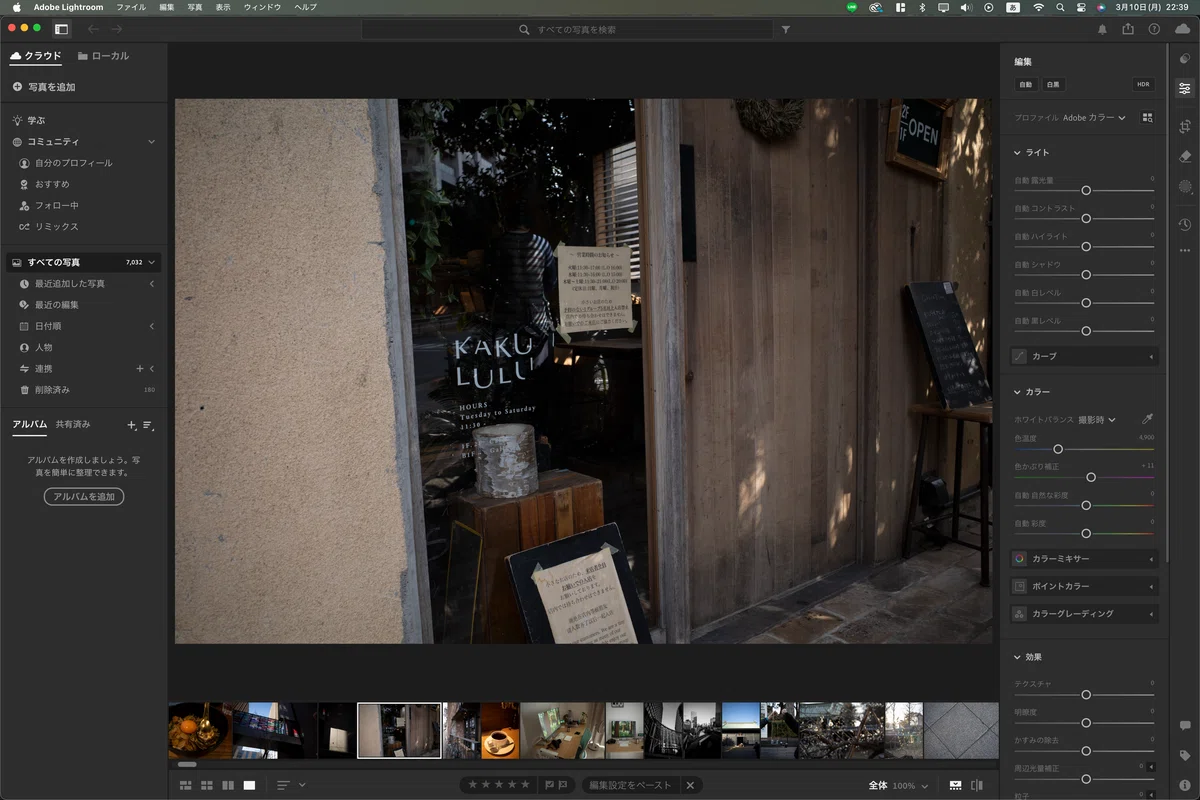Open the comments activity icon
This screenshot has height=800, width=1200.
pos(1185,725)
